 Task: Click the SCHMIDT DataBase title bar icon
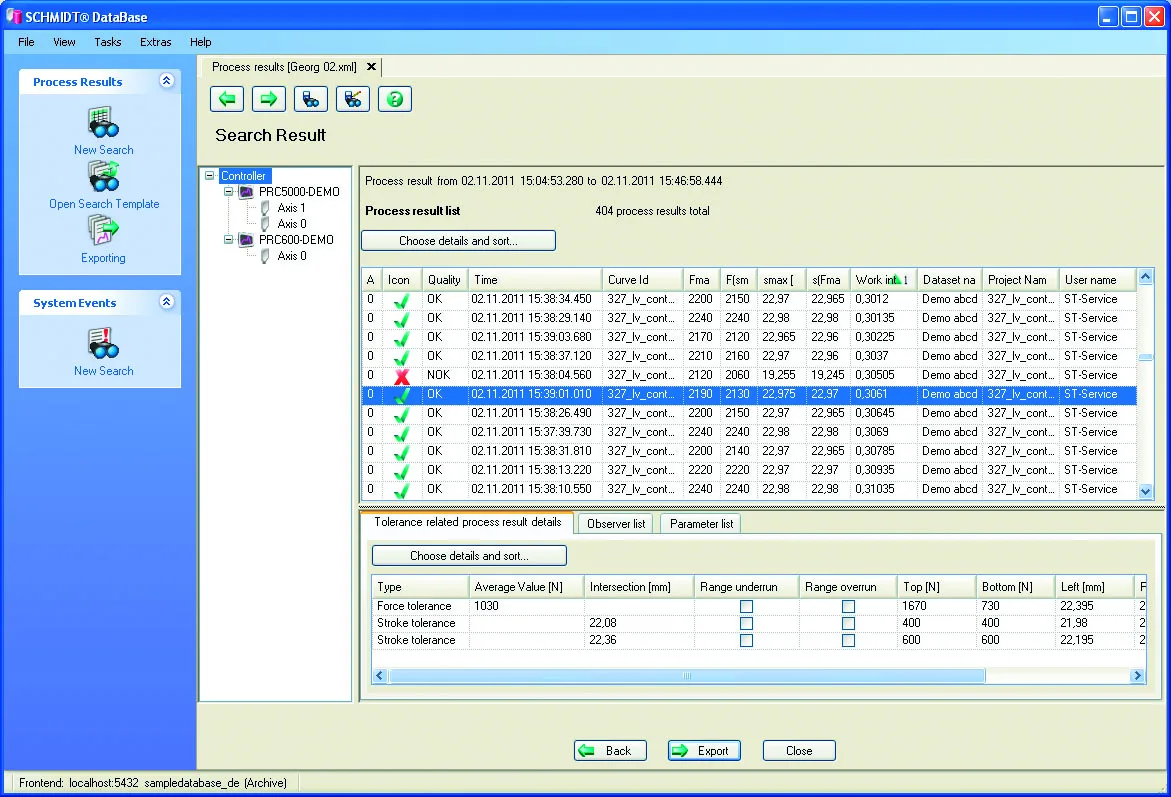coord(13,16)
